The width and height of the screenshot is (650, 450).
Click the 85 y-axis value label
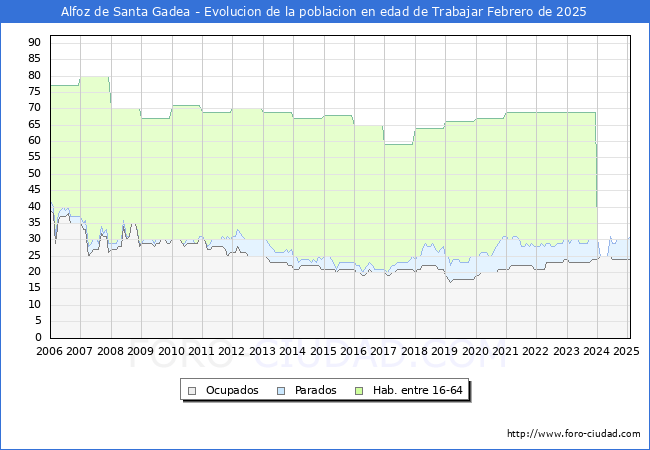(34, 59)
